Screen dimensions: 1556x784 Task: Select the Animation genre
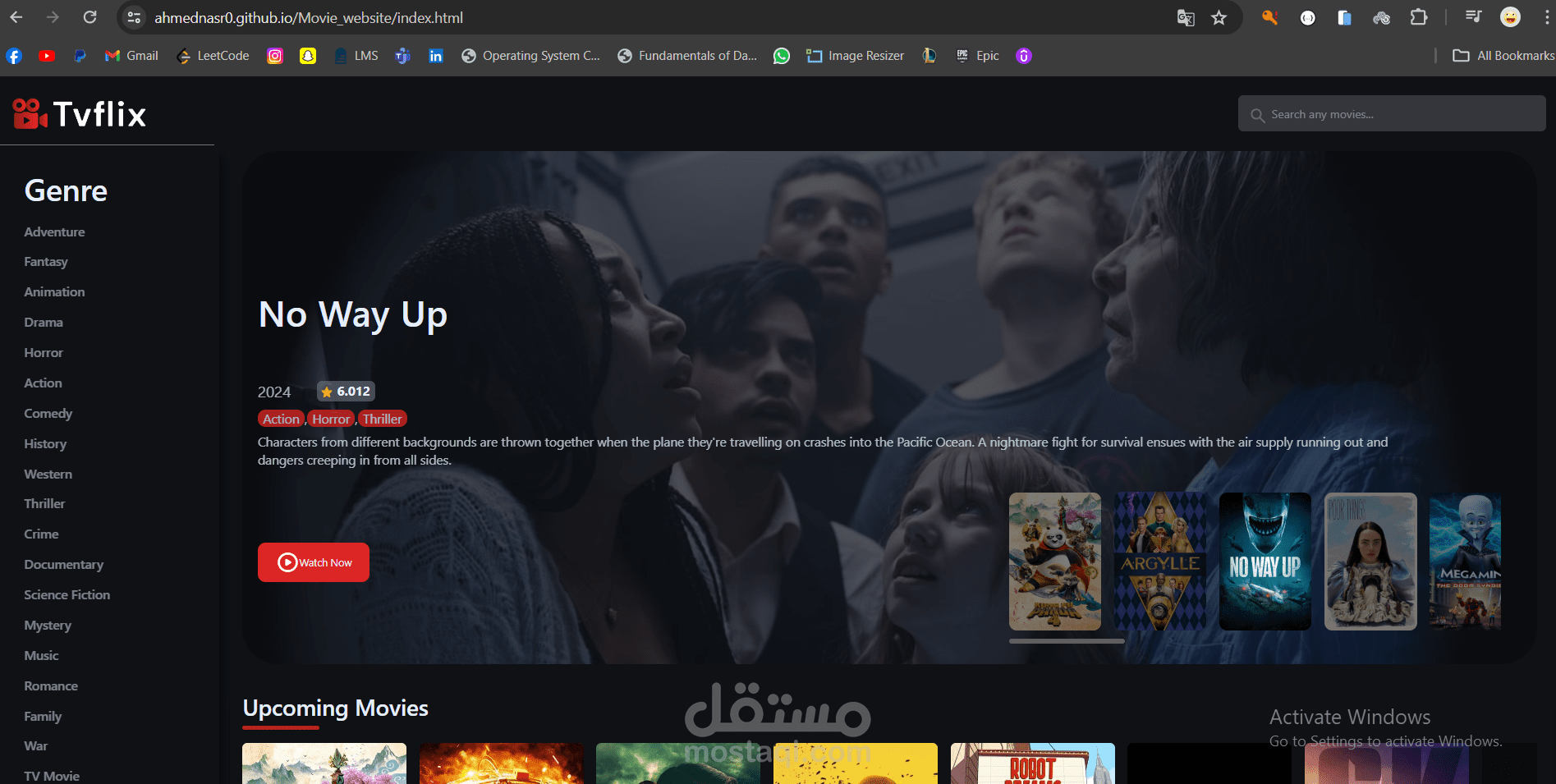coord(54,292)
